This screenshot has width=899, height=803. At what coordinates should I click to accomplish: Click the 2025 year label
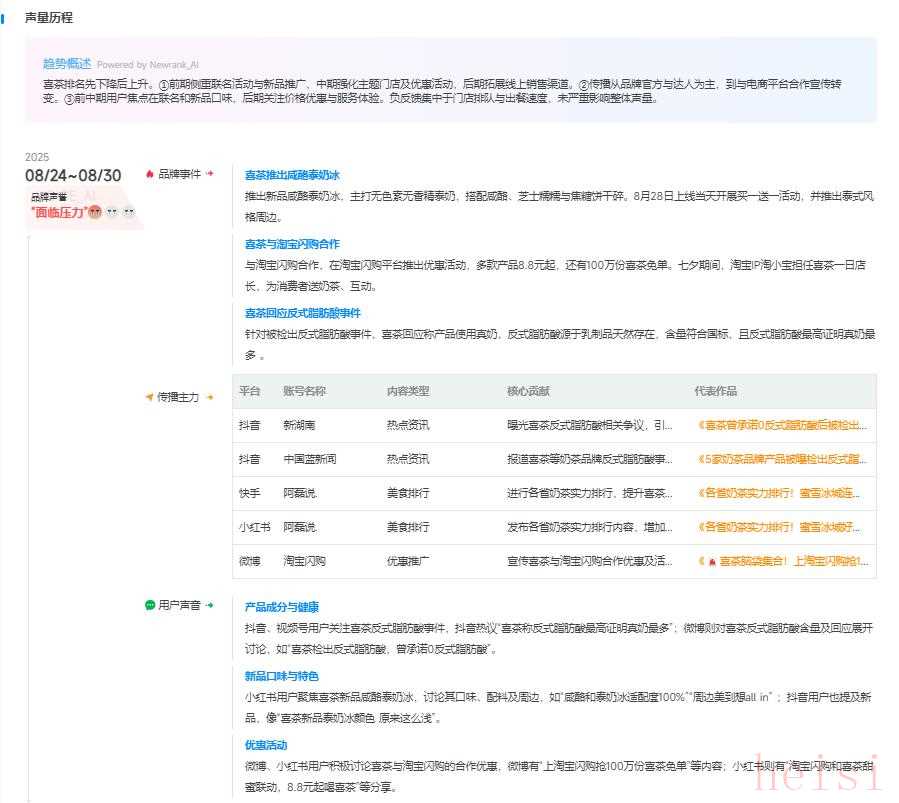(37, 157)
